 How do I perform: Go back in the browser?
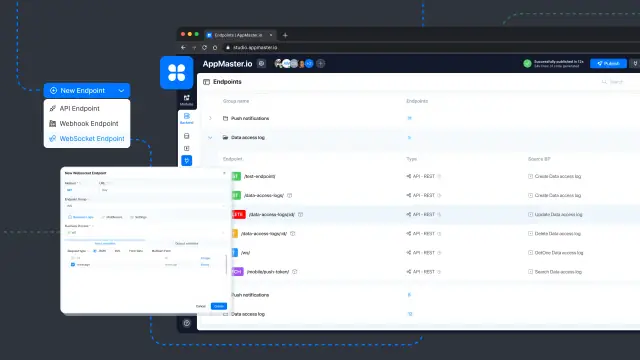pos(183,48)
